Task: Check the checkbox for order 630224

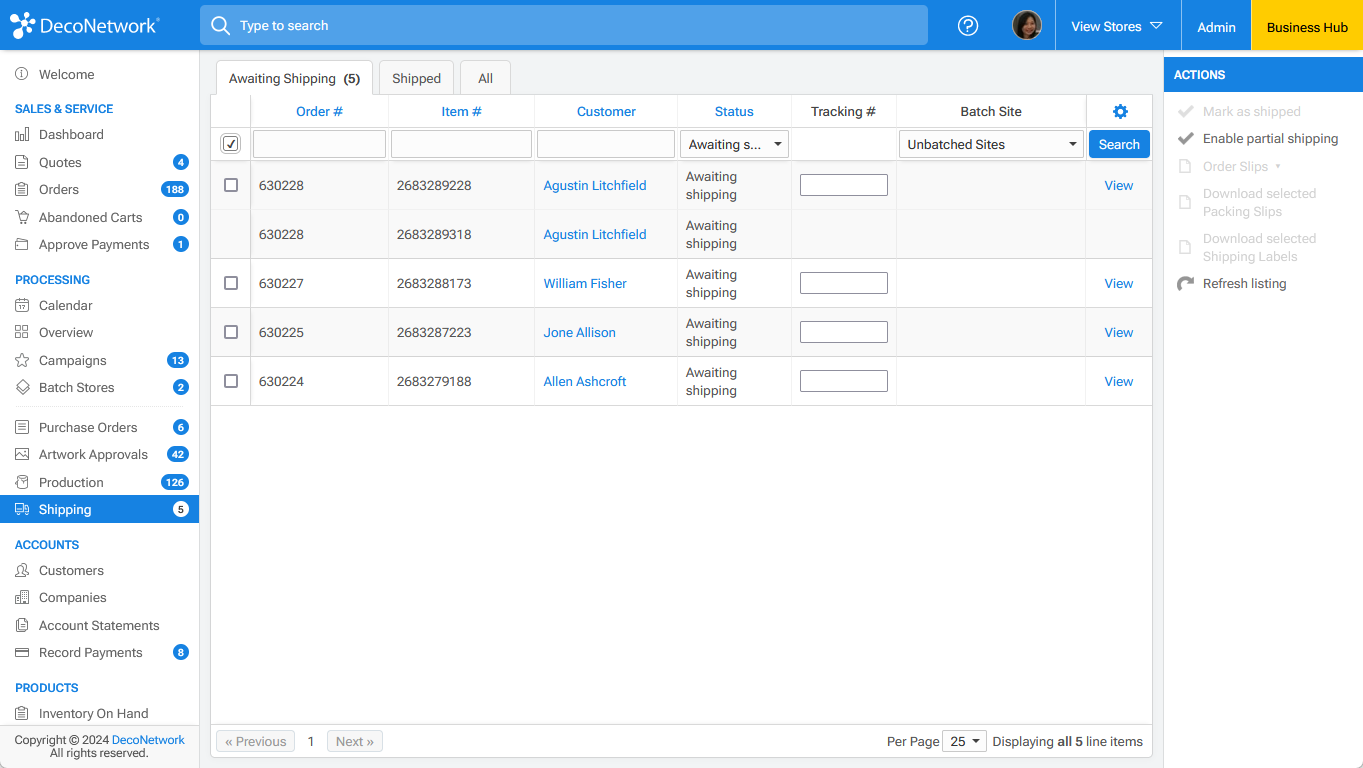Action: click(230, 381)
